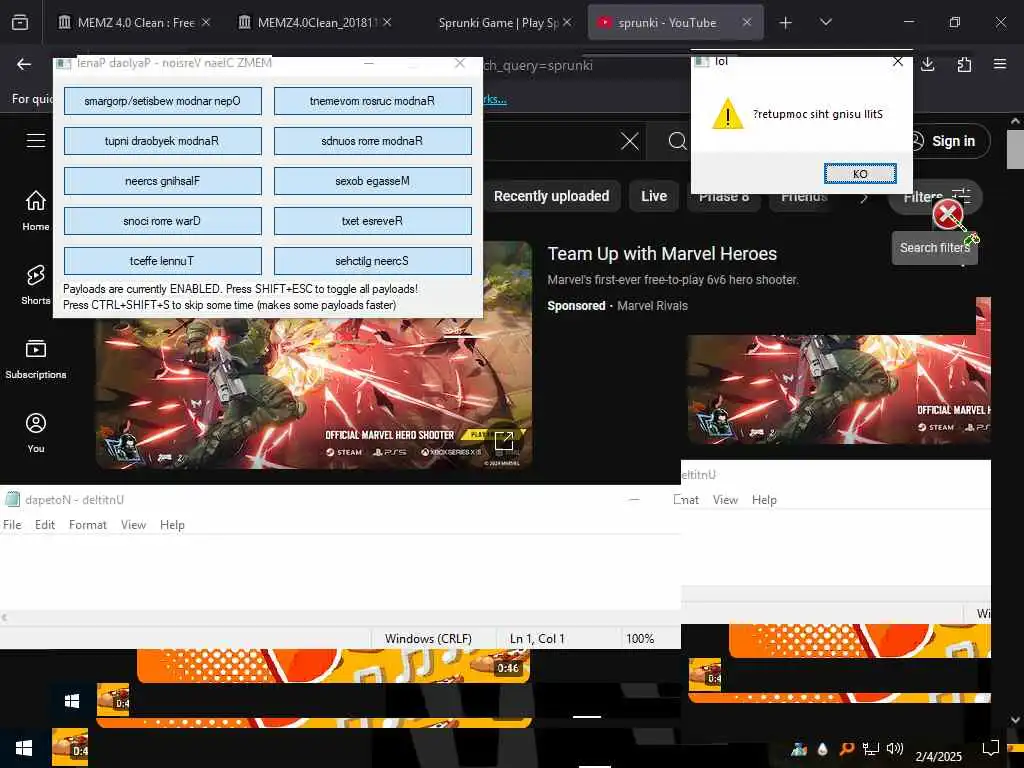This screenshot has height=768, width=1024.
Task: Toggle the reversed Random error sounds payload
Action: click(372, 141)
